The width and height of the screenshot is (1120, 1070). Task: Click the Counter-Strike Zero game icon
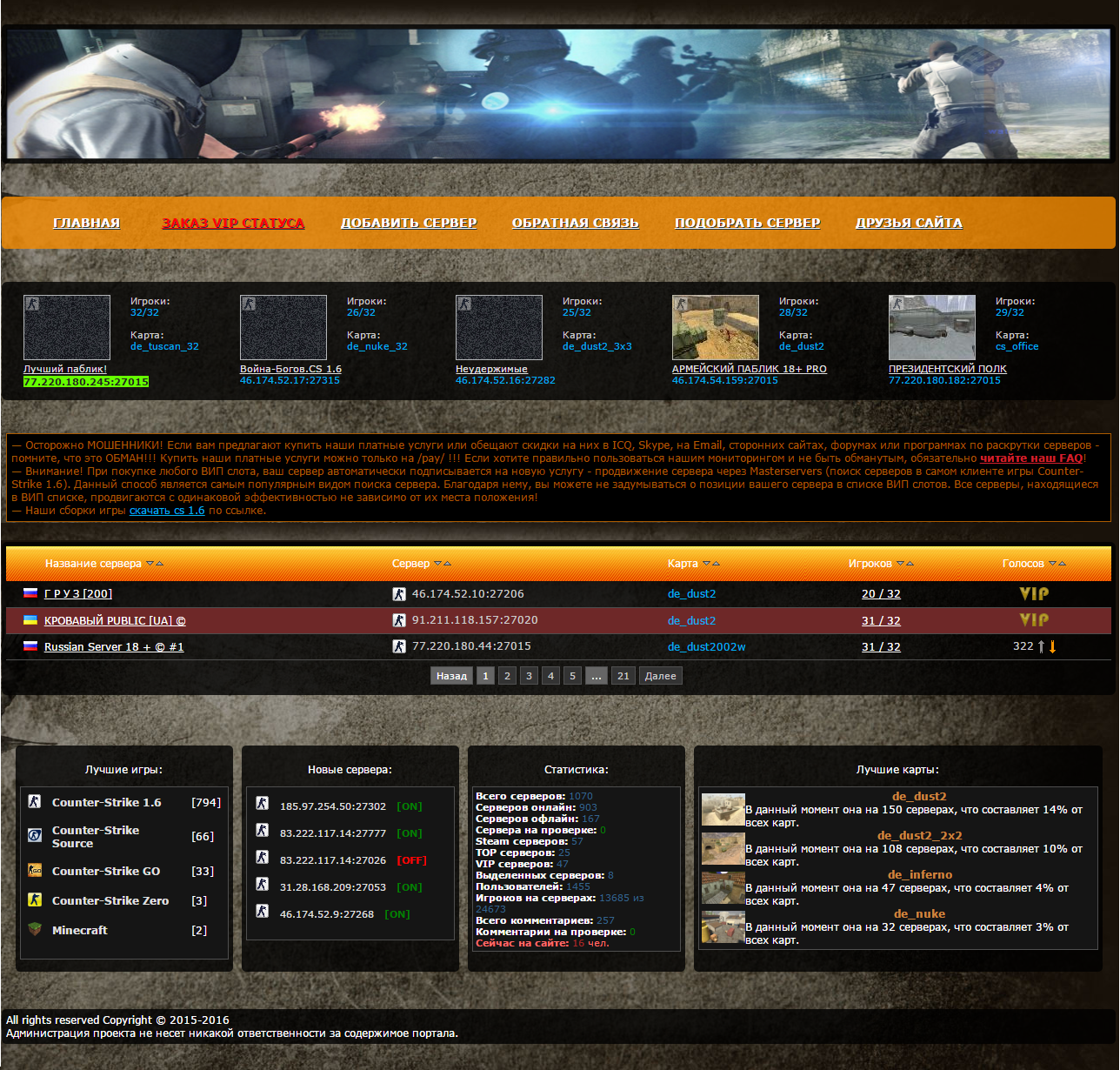(x=35, y=899)
